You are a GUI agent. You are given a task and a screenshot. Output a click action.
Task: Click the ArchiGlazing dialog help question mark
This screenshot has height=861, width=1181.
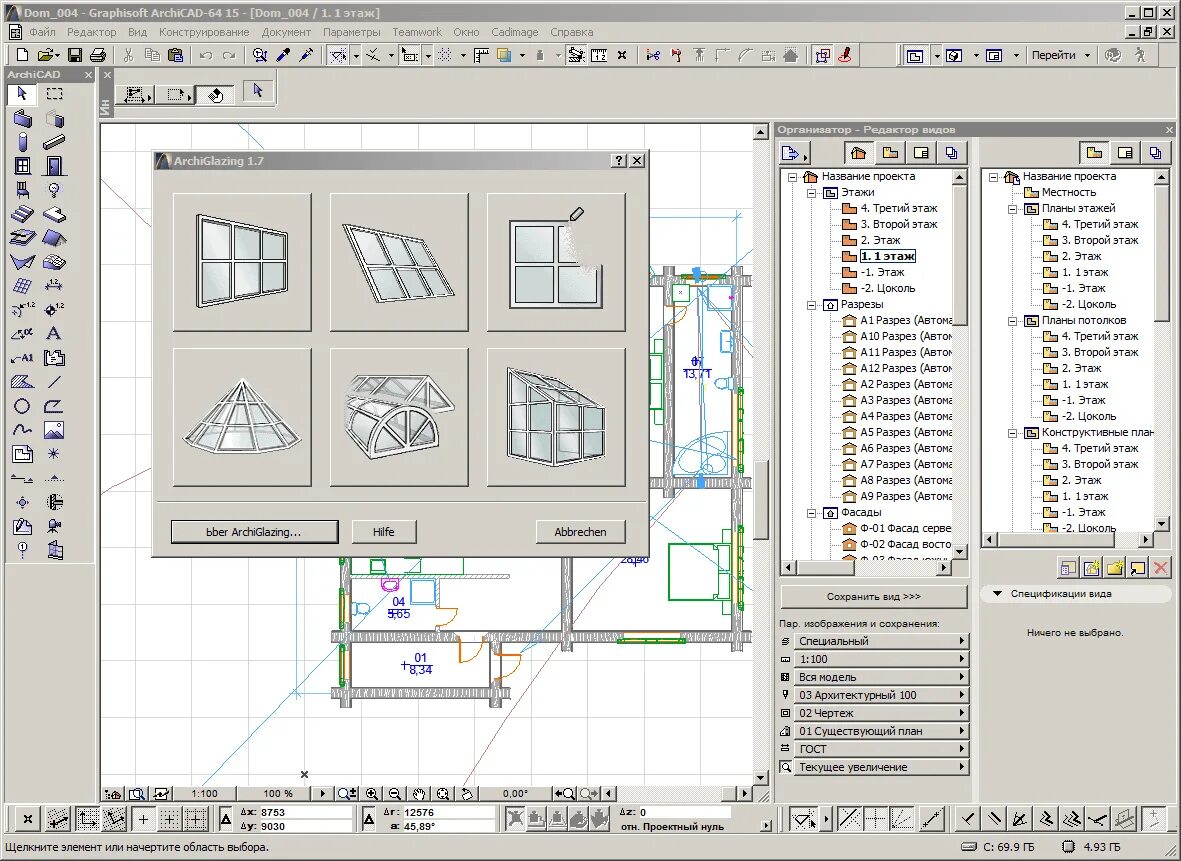(x=618, y=160)
